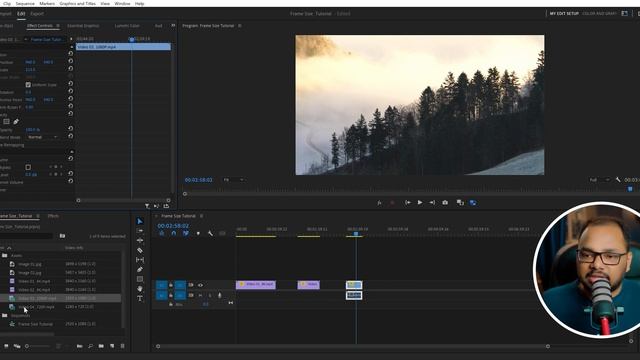Show overflow panel tabs chevron
The image size is (640, 360).
[173, 25]
